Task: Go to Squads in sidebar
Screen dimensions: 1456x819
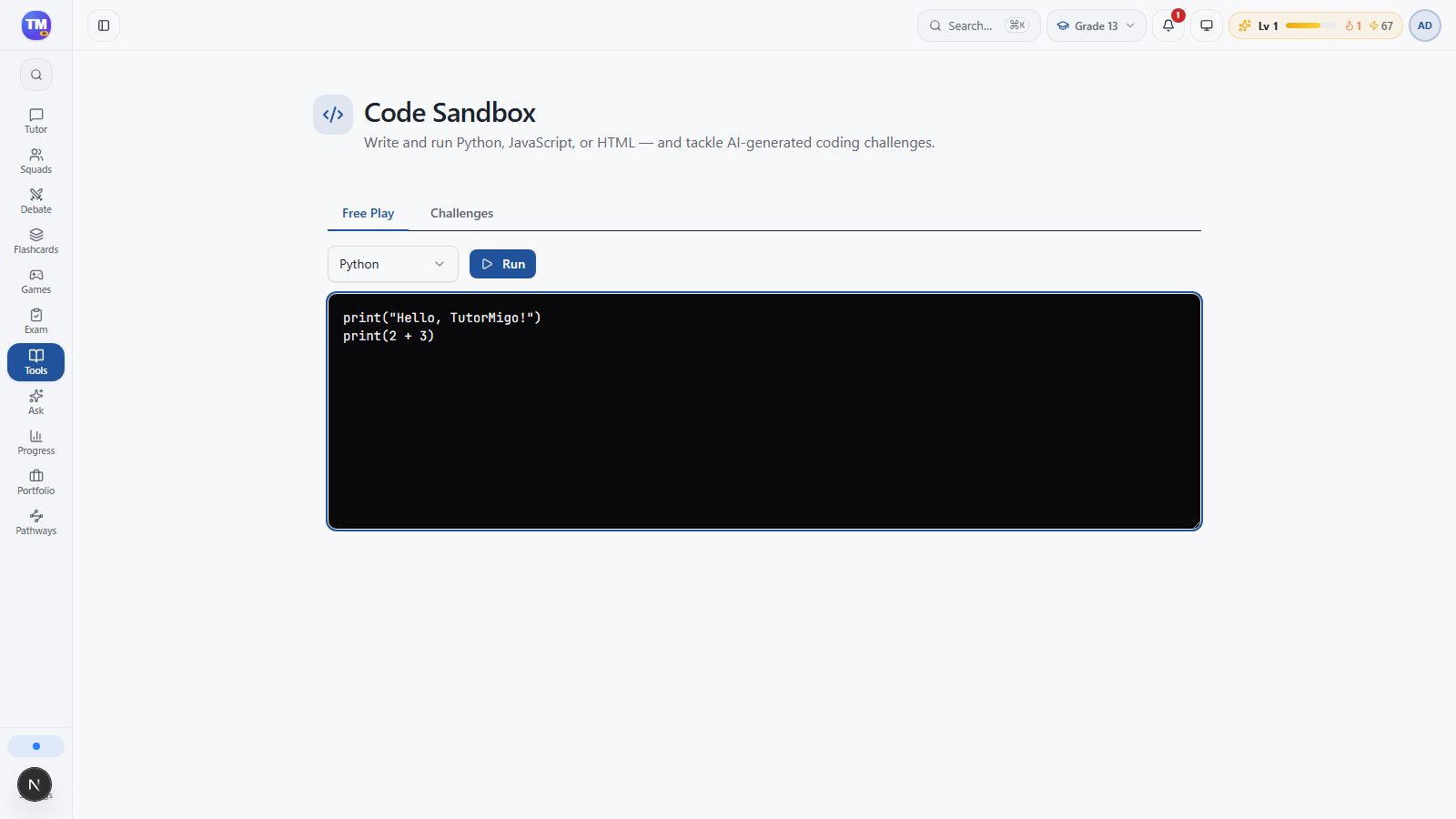Action: click(x=36, y=161)
